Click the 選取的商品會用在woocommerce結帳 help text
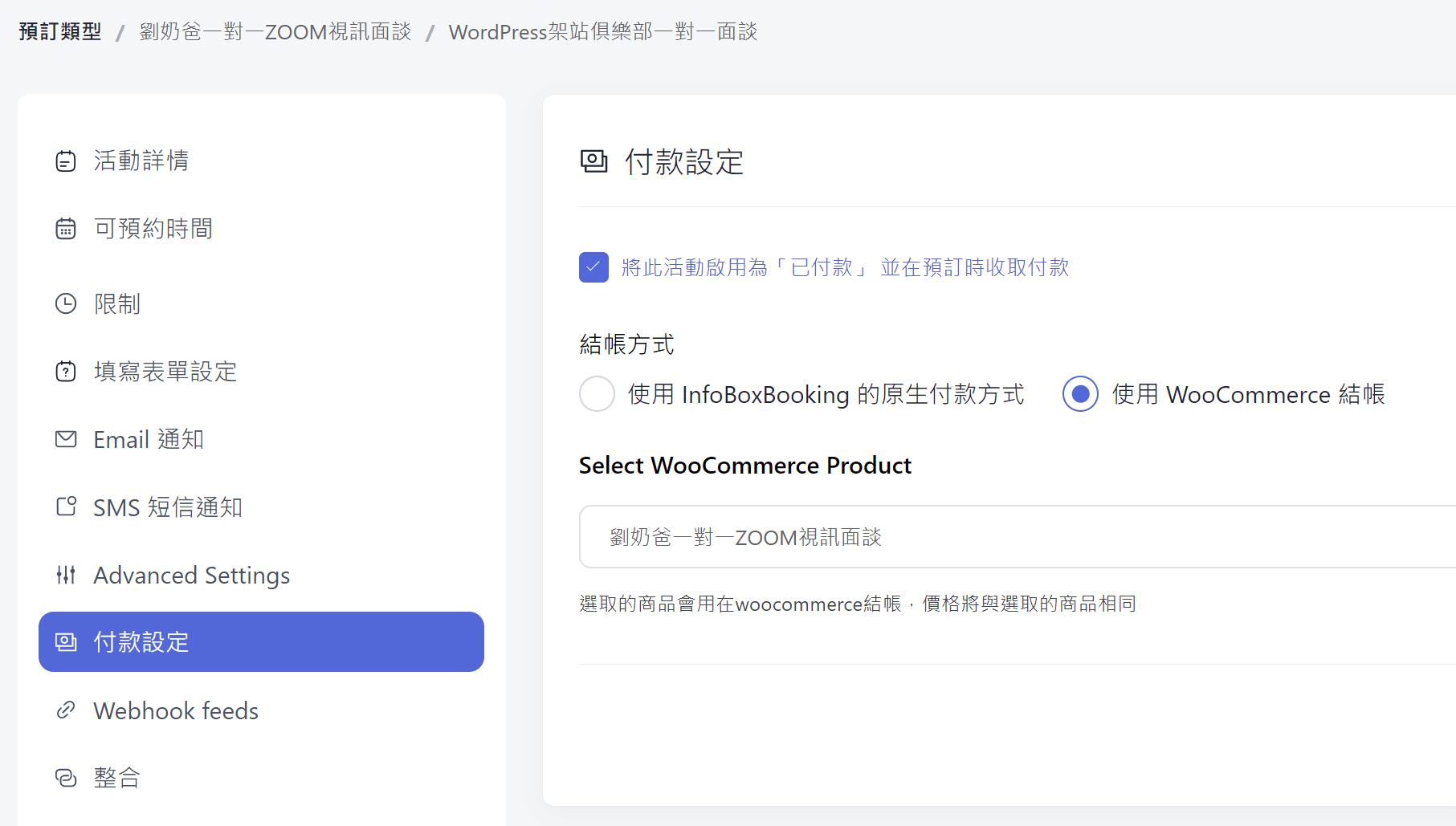This screenshot has height=826, width=1456. pos(858,604)
